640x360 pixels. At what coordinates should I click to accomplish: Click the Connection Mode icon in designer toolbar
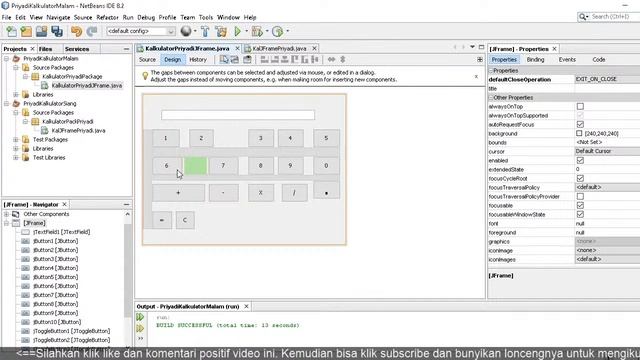235,60
